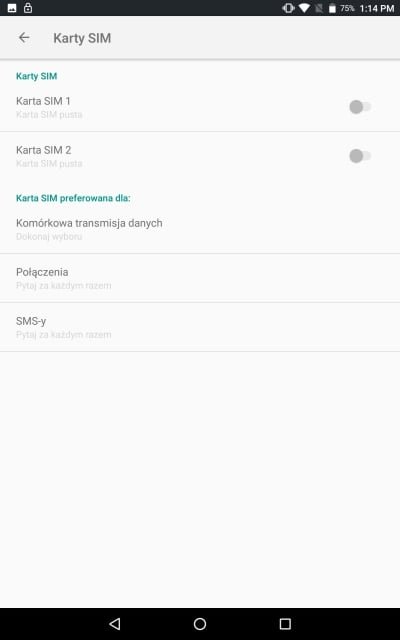Select the Karta SIM 1 entry
400x640 pixels.
point(200,107)
